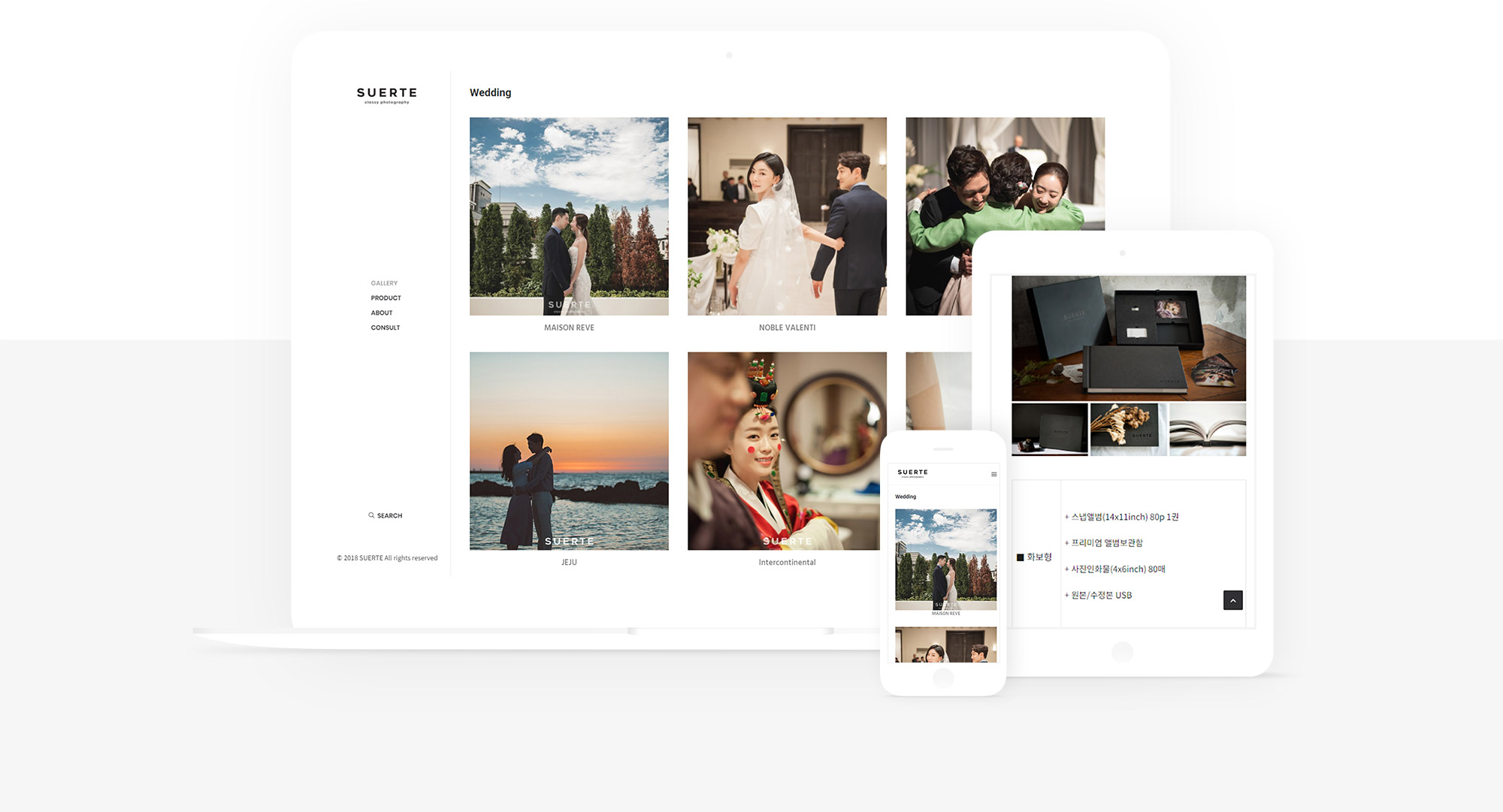This screenshot has width=1503, height=812.
Task: Click the SUERTE logo on the phone screen
Action: pos(912,473)
